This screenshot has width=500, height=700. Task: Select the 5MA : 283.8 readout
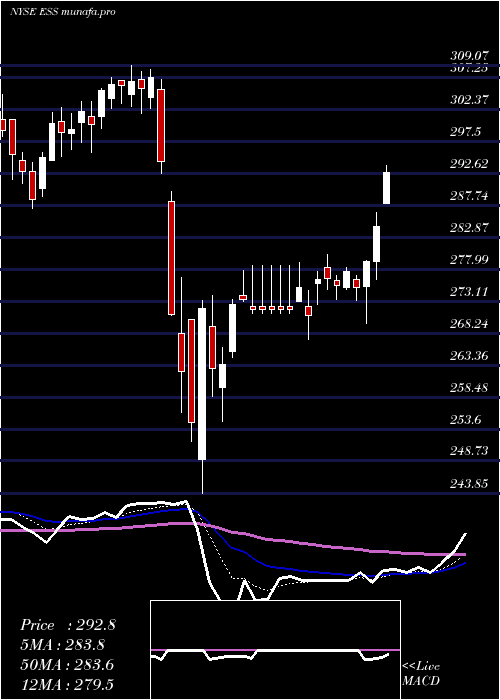pyautogui.click(x=66, y=645)
